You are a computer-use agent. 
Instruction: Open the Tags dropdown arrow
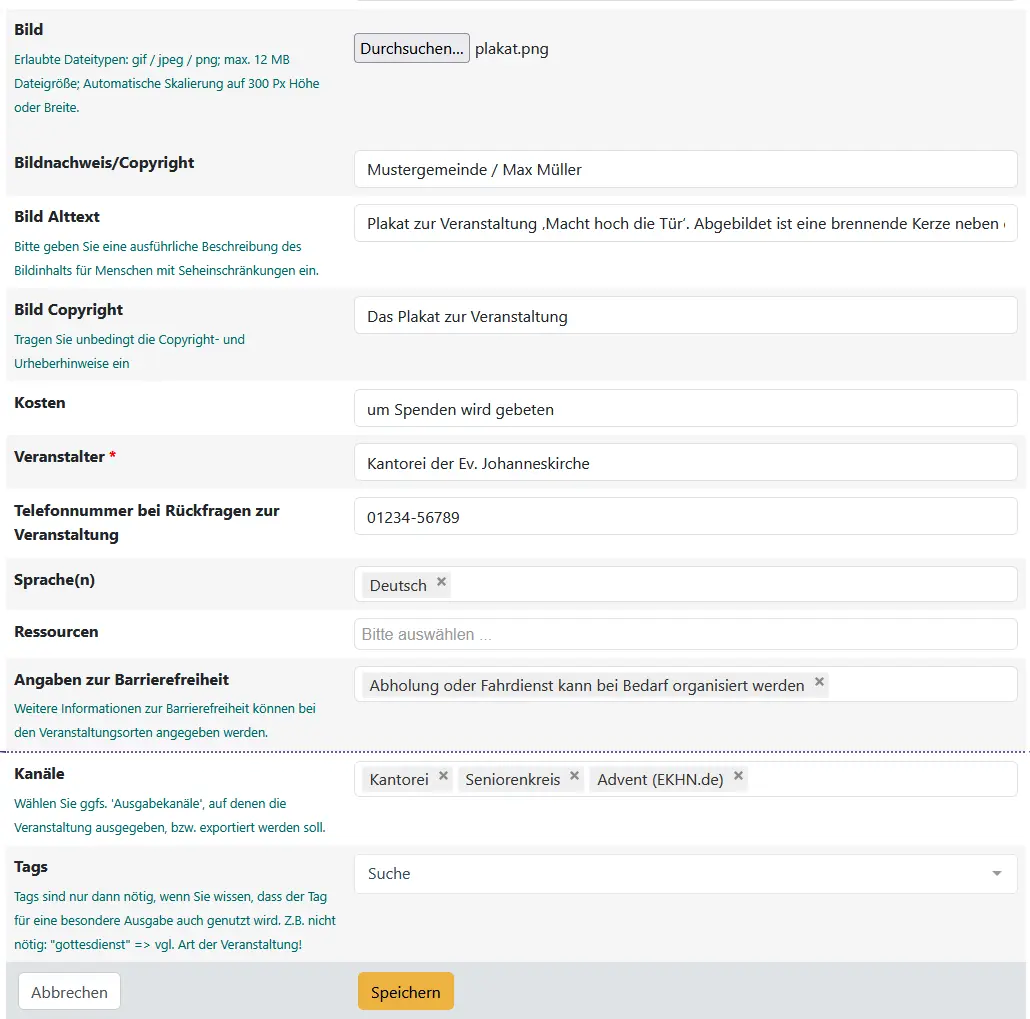996,874
